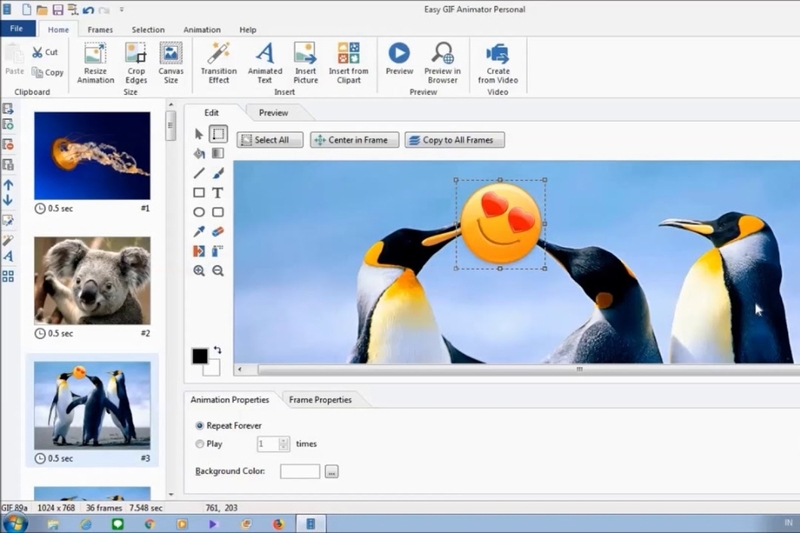Click the clipart grid icon in left sidebar

click(x=8, y=276)
